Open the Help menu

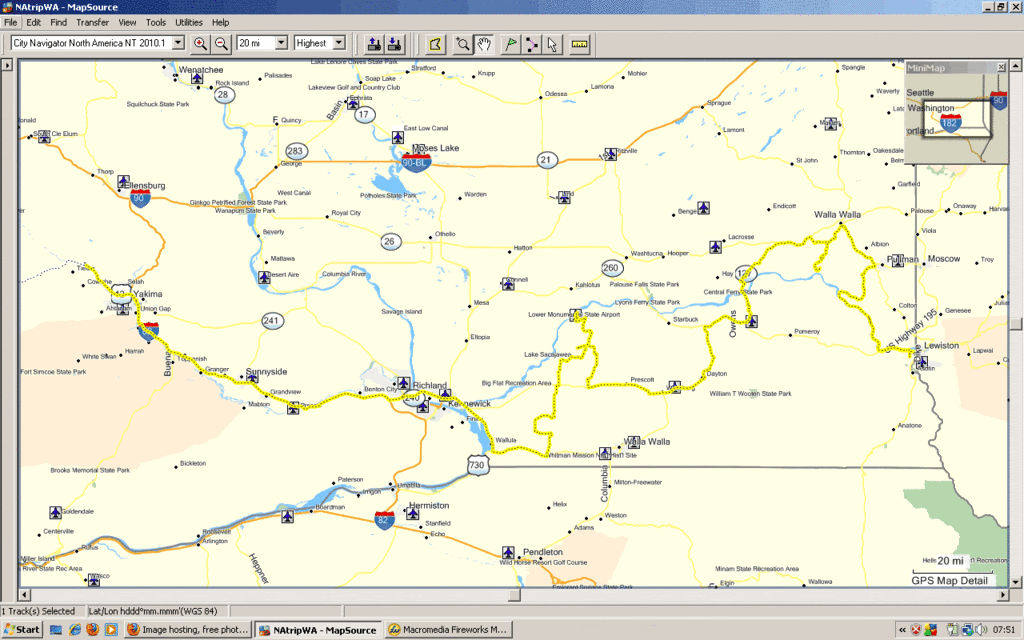(220, 22)
